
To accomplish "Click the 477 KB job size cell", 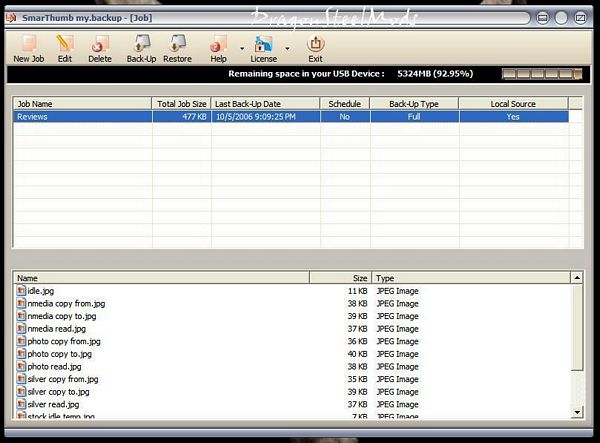I will 181,117.
